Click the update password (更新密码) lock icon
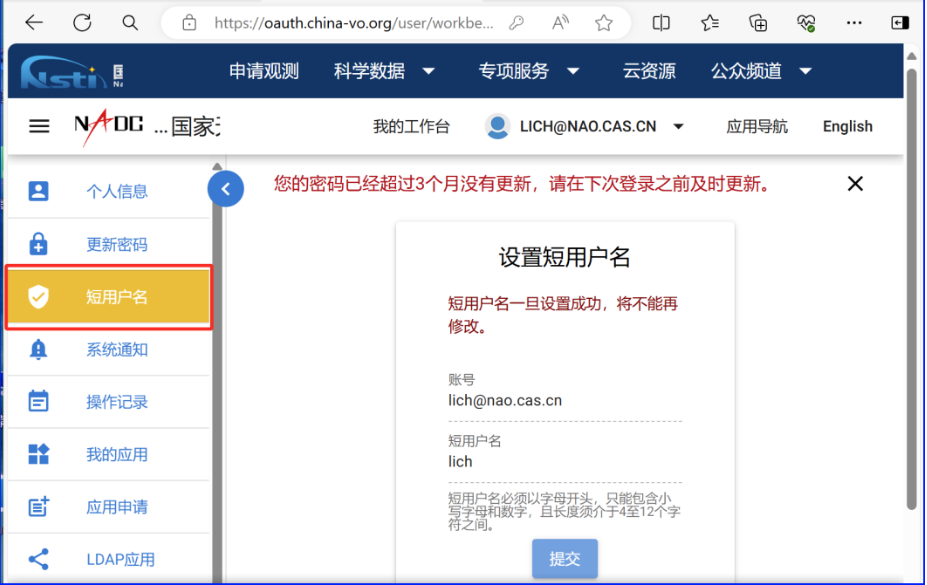This screenshot has height=585, width=927. tap(38, 244)
